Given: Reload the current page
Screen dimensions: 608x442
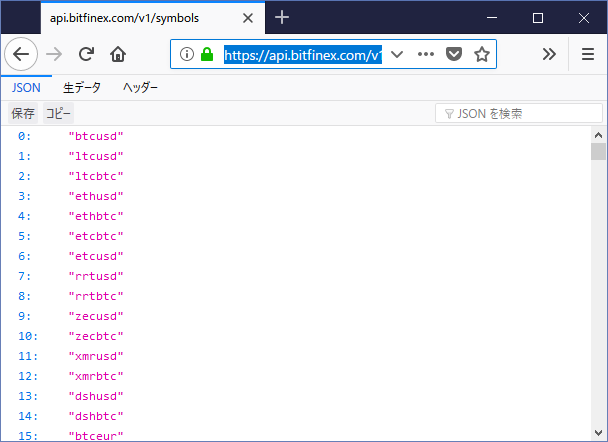Looking at the screenshot, I should coord(86,54).
